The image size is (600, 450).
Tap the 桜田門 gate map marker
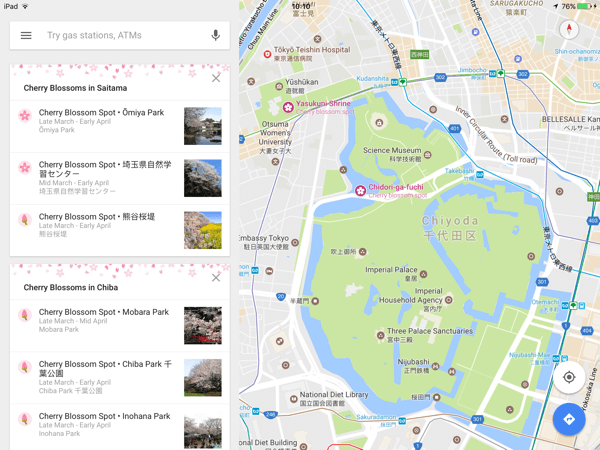pyautogui.click(x=436, y=397)
